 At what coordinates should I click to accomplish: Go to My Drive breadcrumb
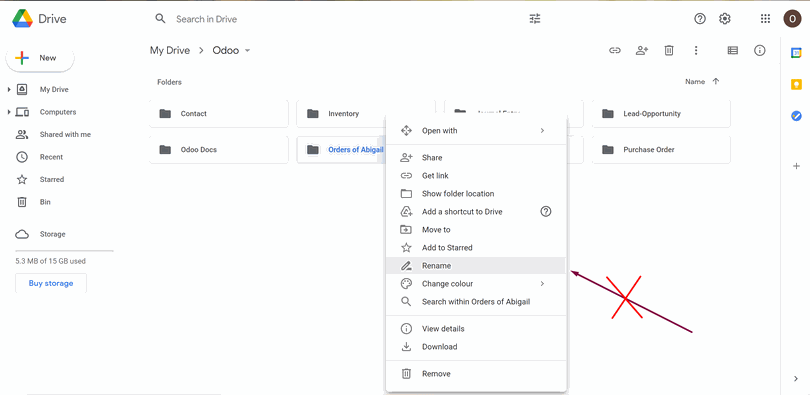(170, 51)
